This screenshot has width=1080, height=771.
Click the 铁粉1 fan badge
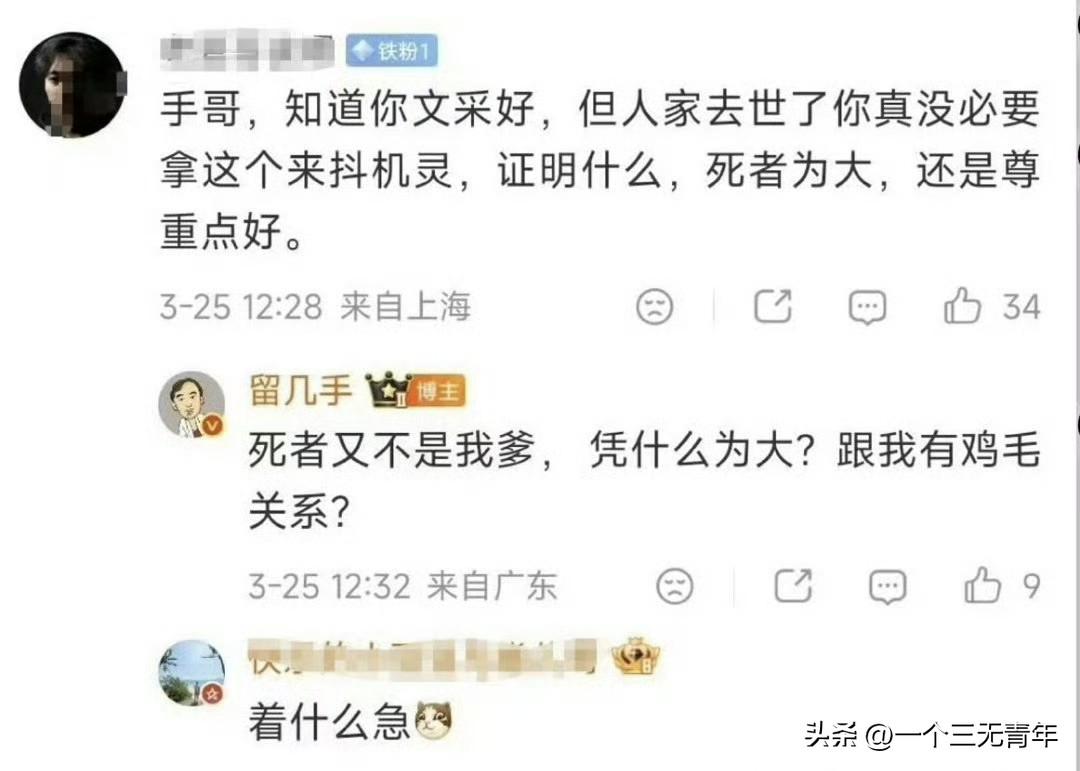391,50
